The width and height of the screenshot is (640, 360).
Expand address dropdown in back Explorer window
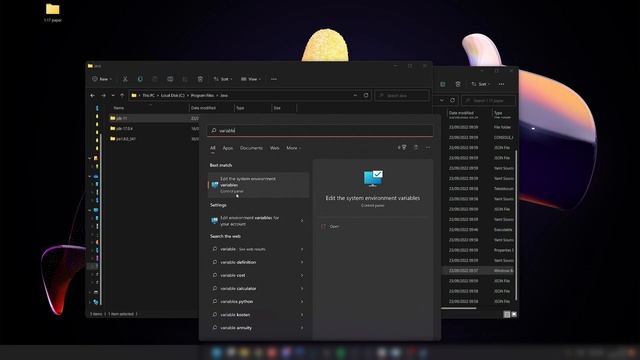coord(442,100)
